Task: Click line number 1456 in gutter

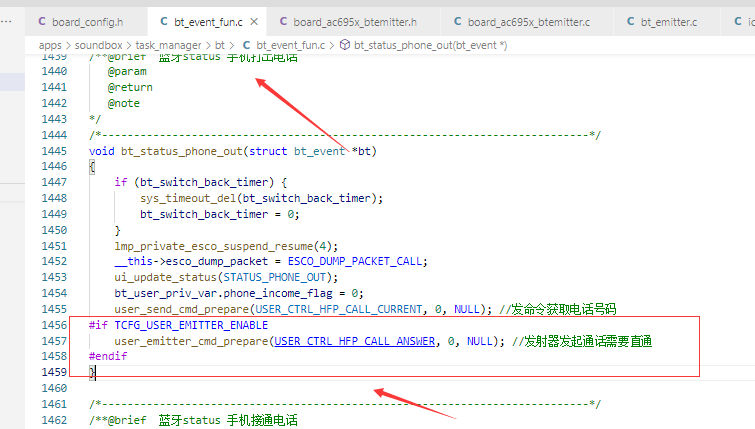Action: tap(54, 325)
